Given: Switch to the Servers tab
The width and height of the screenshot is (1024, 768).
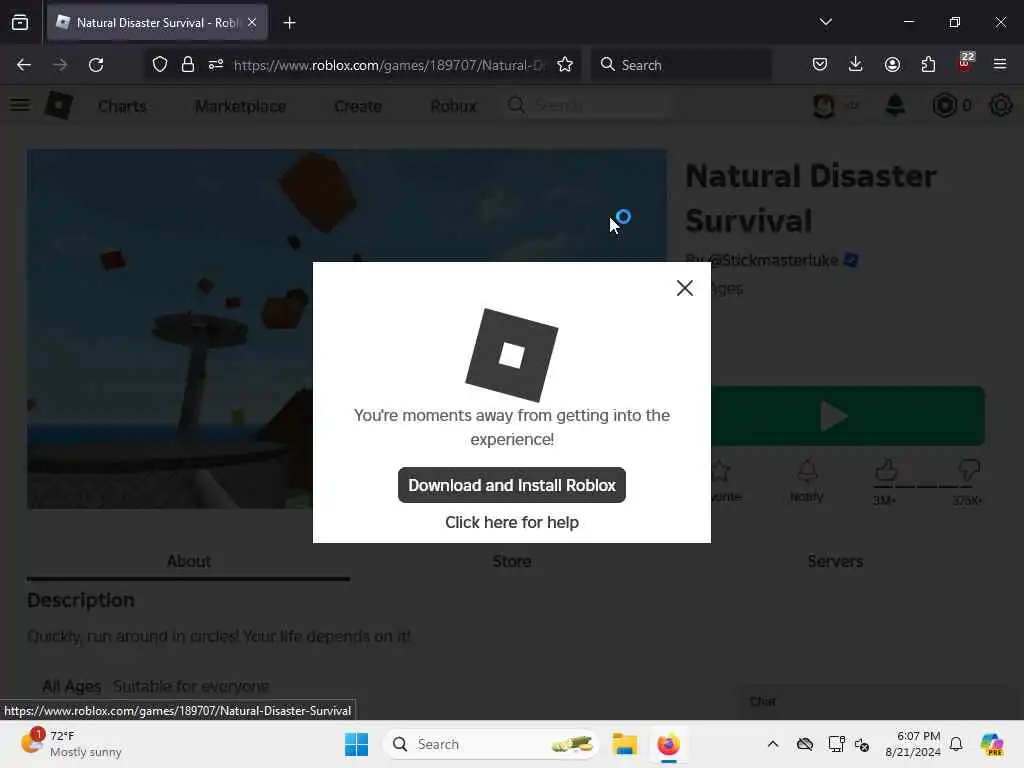Looking at the screenshot, I should pyautogui.click(x=835, y=561).
